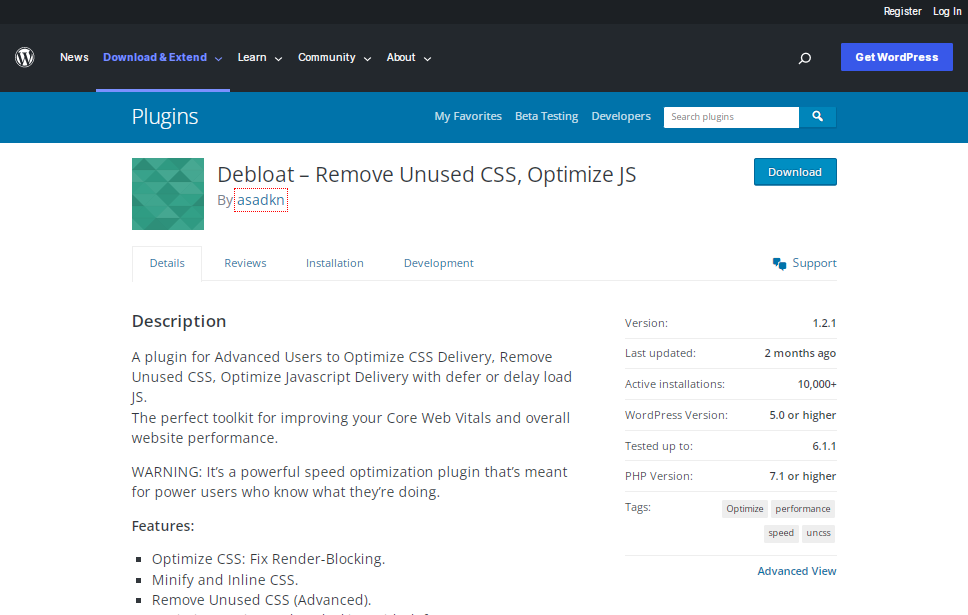The image size is (968, 615).
Task: Expand the Download & Extend menu
Action: coord(162,58)
